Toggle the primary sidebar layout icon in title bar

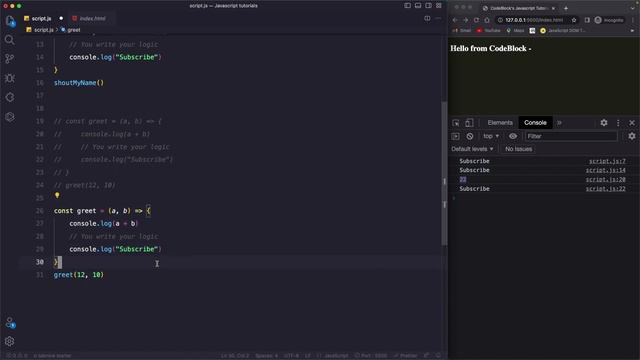[x=407, y=6]
